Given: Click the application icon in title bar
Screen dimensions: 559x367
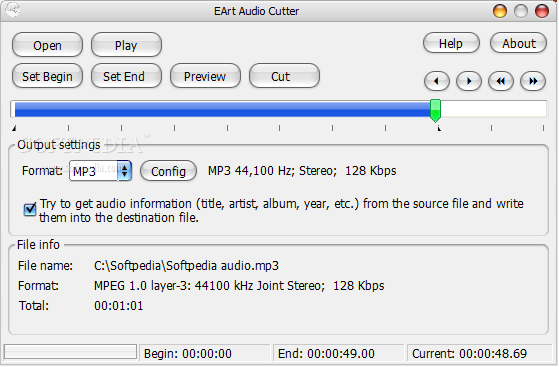Looking at the screenshot, I should point(13,10).
